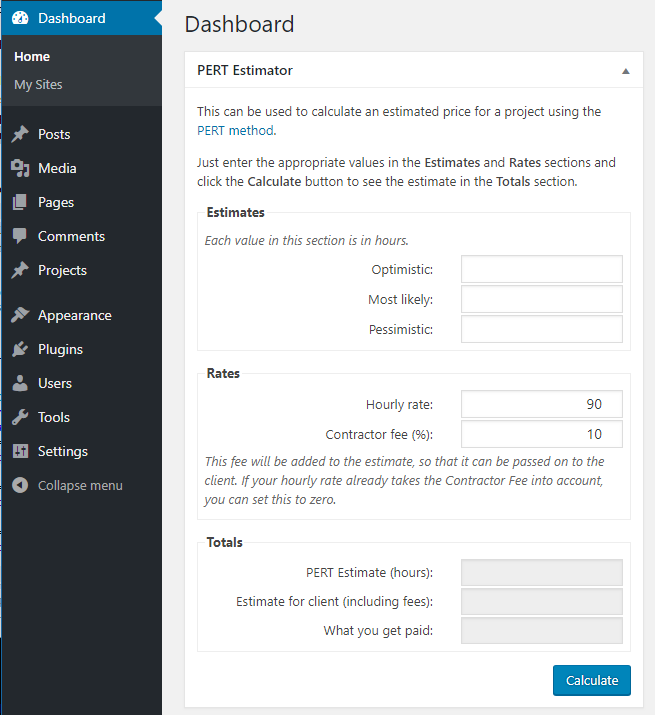This screenshot has height=715, width=655.
Task: Collapse the PERT Estimator widget panel
Action: pyautogui.click(x=626, y=71)
